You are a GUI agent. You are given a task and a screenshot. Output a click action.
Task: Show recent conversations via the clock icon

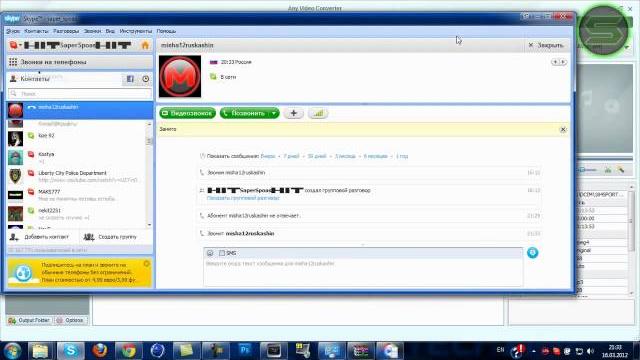[x=146, y=79]
